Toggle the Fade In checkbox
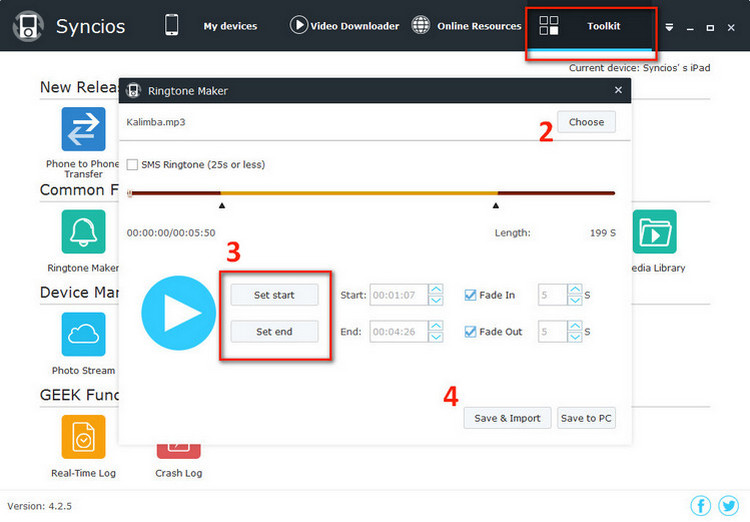 pos(470,295)
